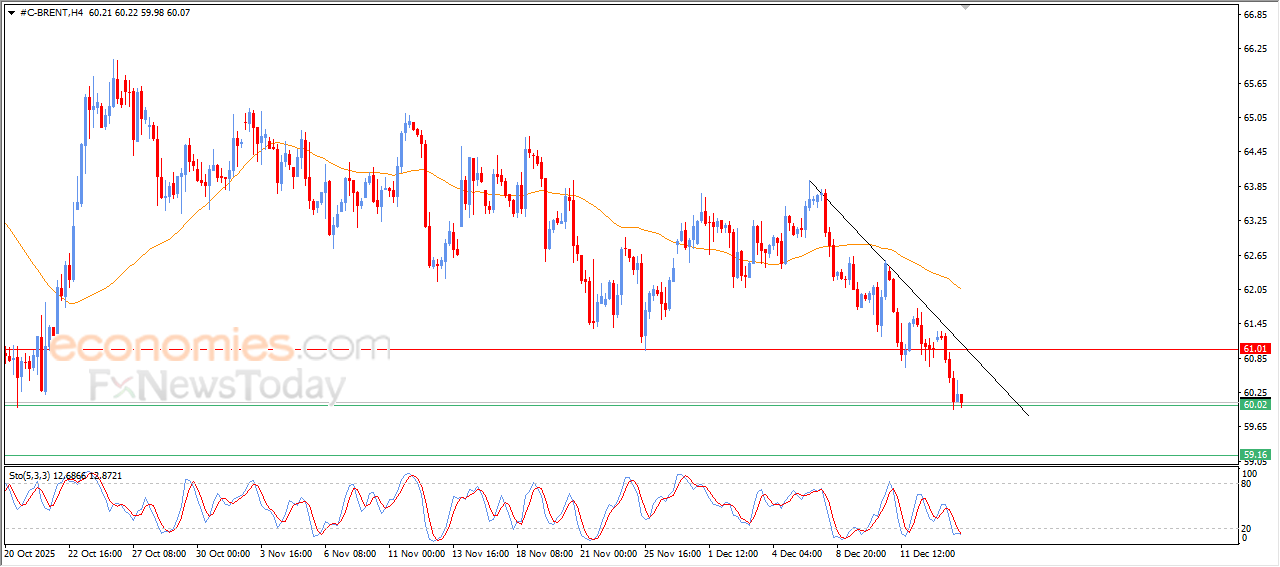Viewport: 1280px width, 567px height.
Task: Click stochastic level 80 on the scale
Action: (x=1246, y=484)
